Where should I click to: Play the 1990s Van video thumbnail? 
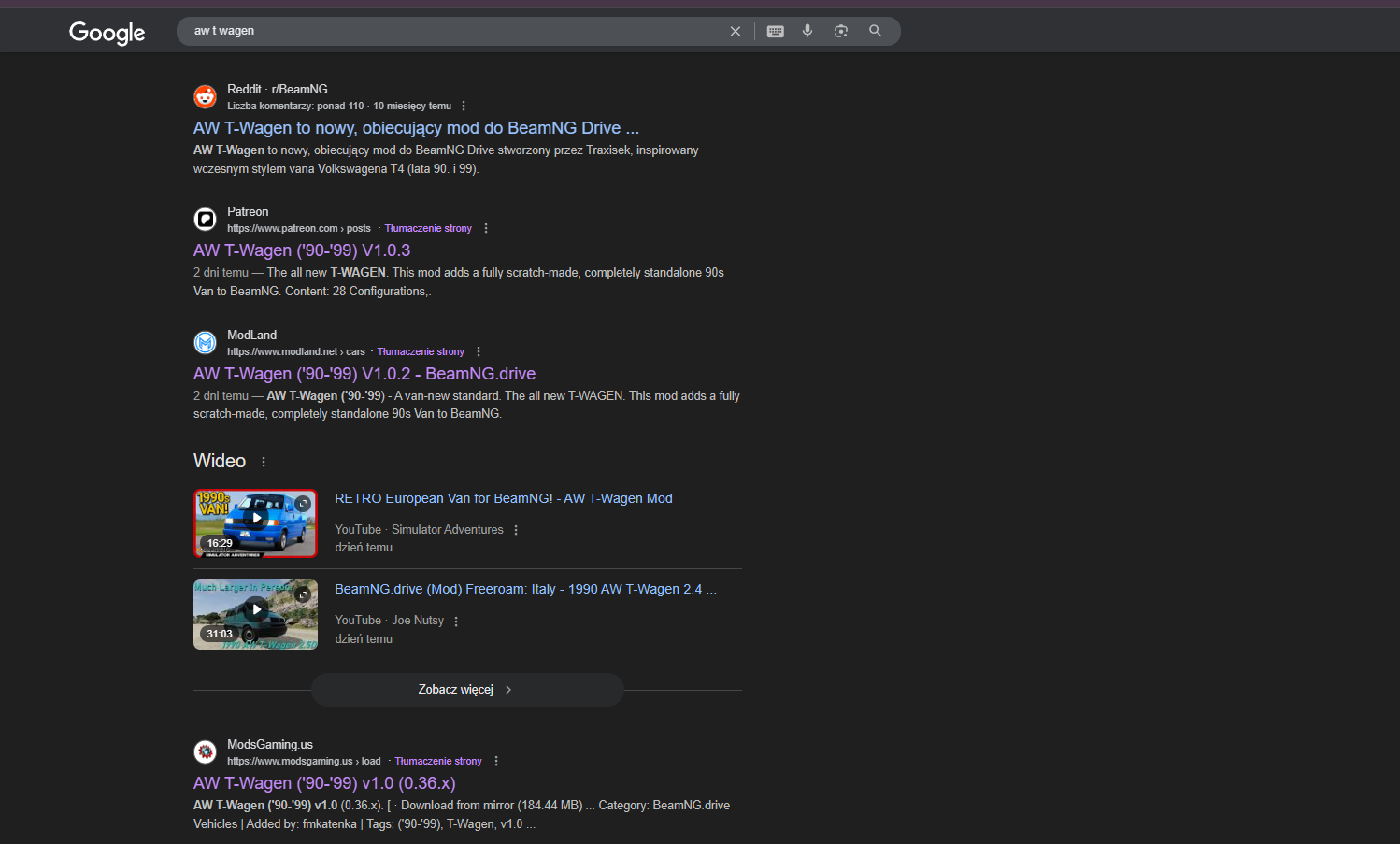[x=255, y=523]
